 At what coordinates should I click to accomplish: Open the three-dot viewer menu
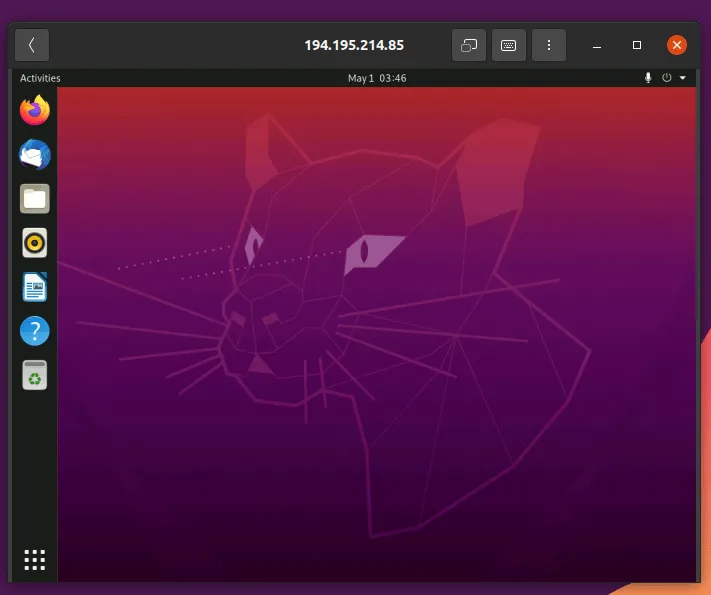click(549, 45)
